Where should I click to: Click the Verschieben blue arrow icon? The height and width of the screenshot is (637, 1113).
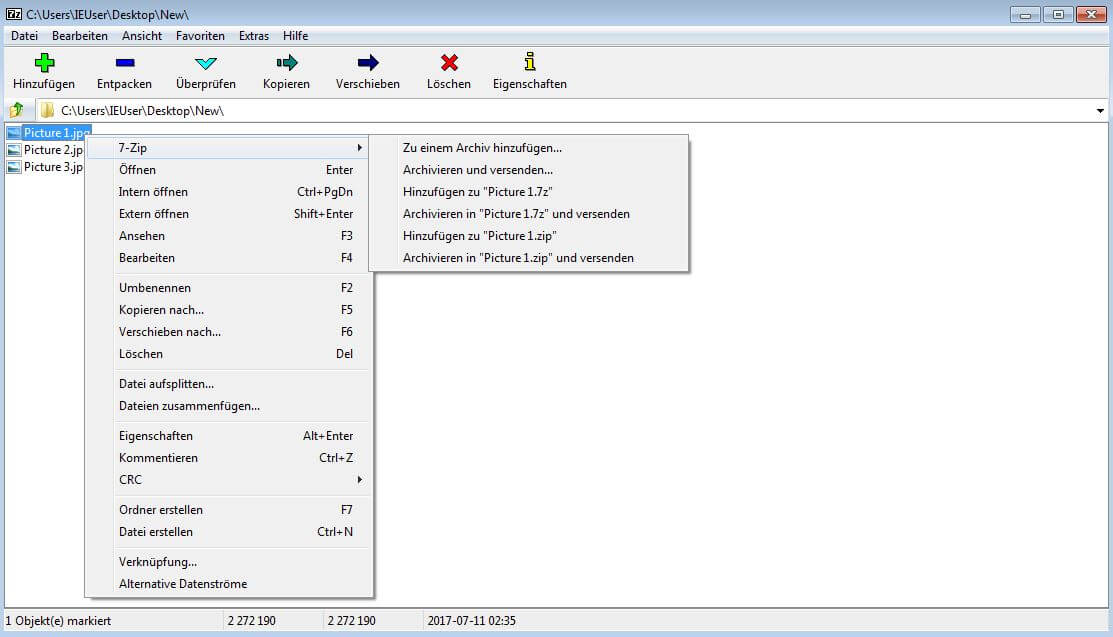(x=368, y=62)
